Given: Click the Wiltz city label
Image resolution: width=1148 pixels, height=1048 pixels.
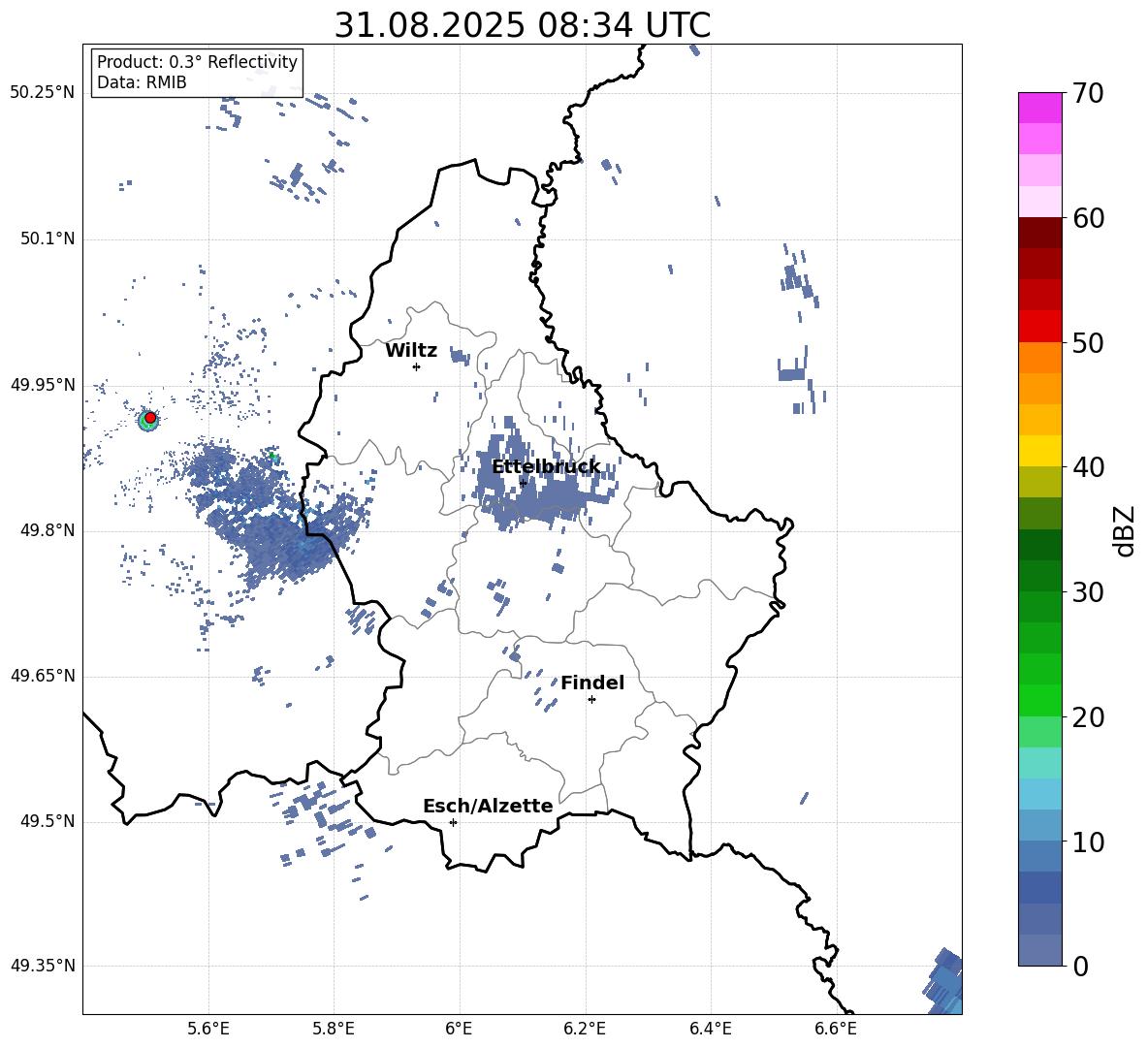Looking at the screenshot, I should (x=411, y=351).
